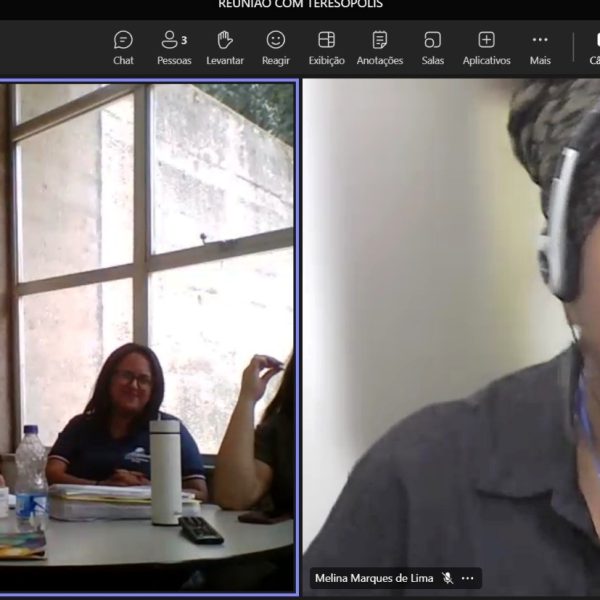Screen dimensions: 600x600
Task: Open the Chat panel
Action: (123, 47)
